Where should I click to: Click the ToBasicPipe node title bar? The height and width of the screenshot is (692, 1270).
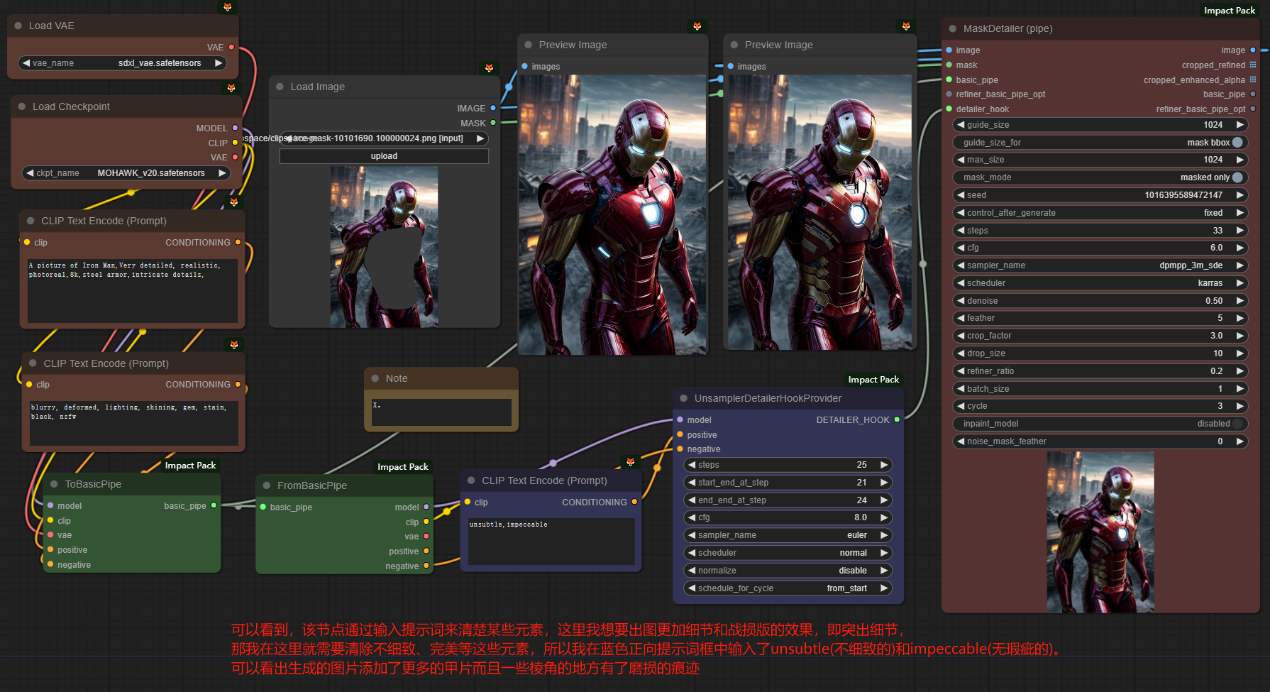pyautogui.click(x=92, y=484)
